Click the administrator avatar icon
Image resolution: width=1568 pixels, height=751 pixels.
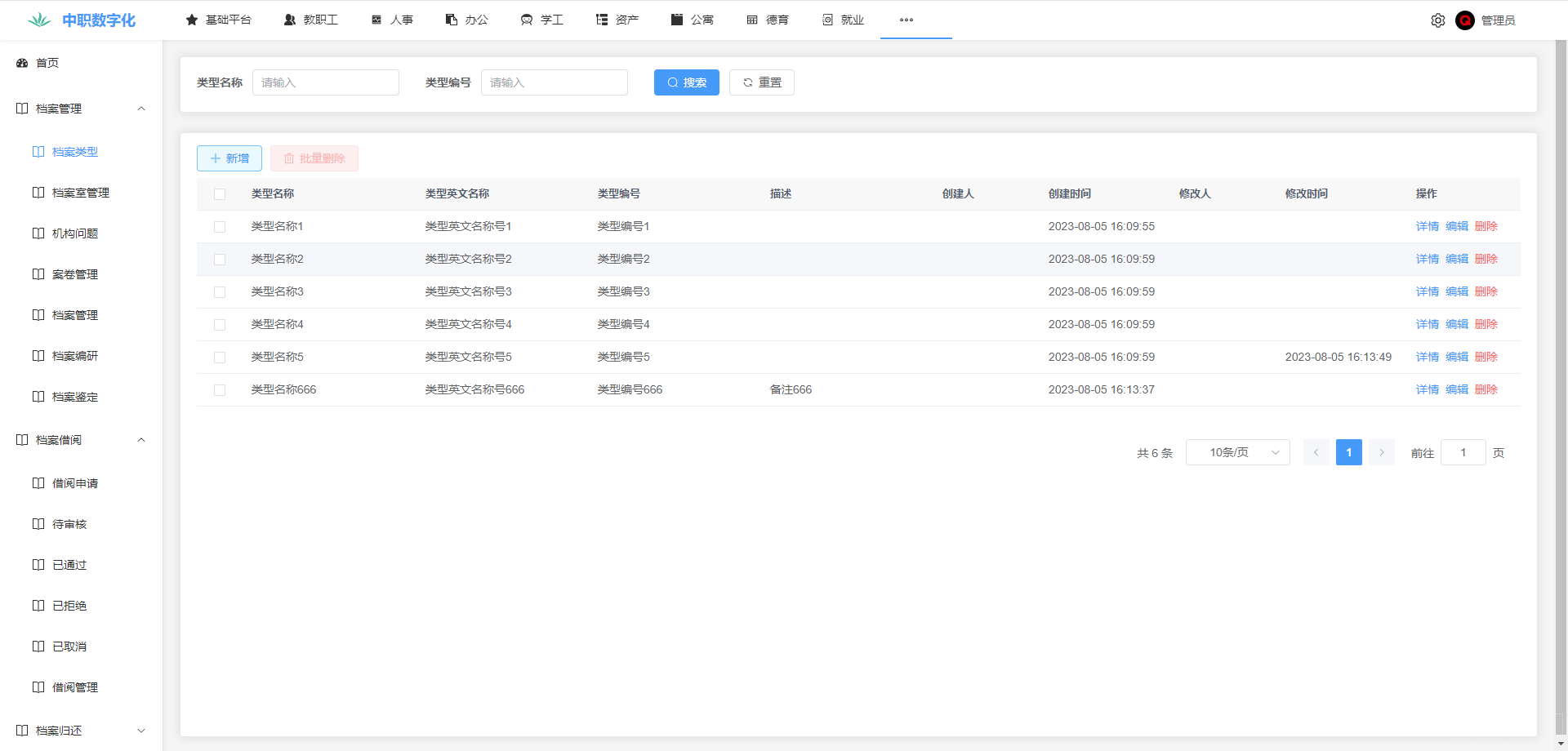point(1464,20)
